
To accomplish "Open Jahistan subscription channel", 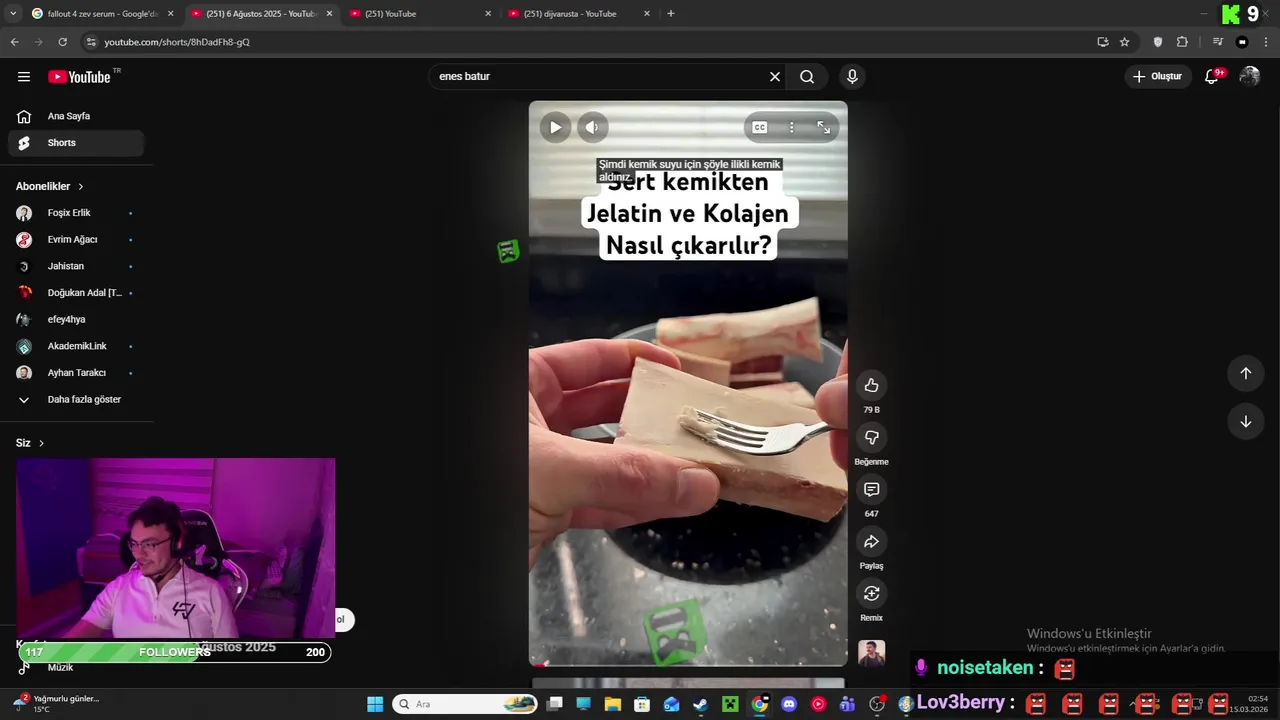I will point(76,266).
